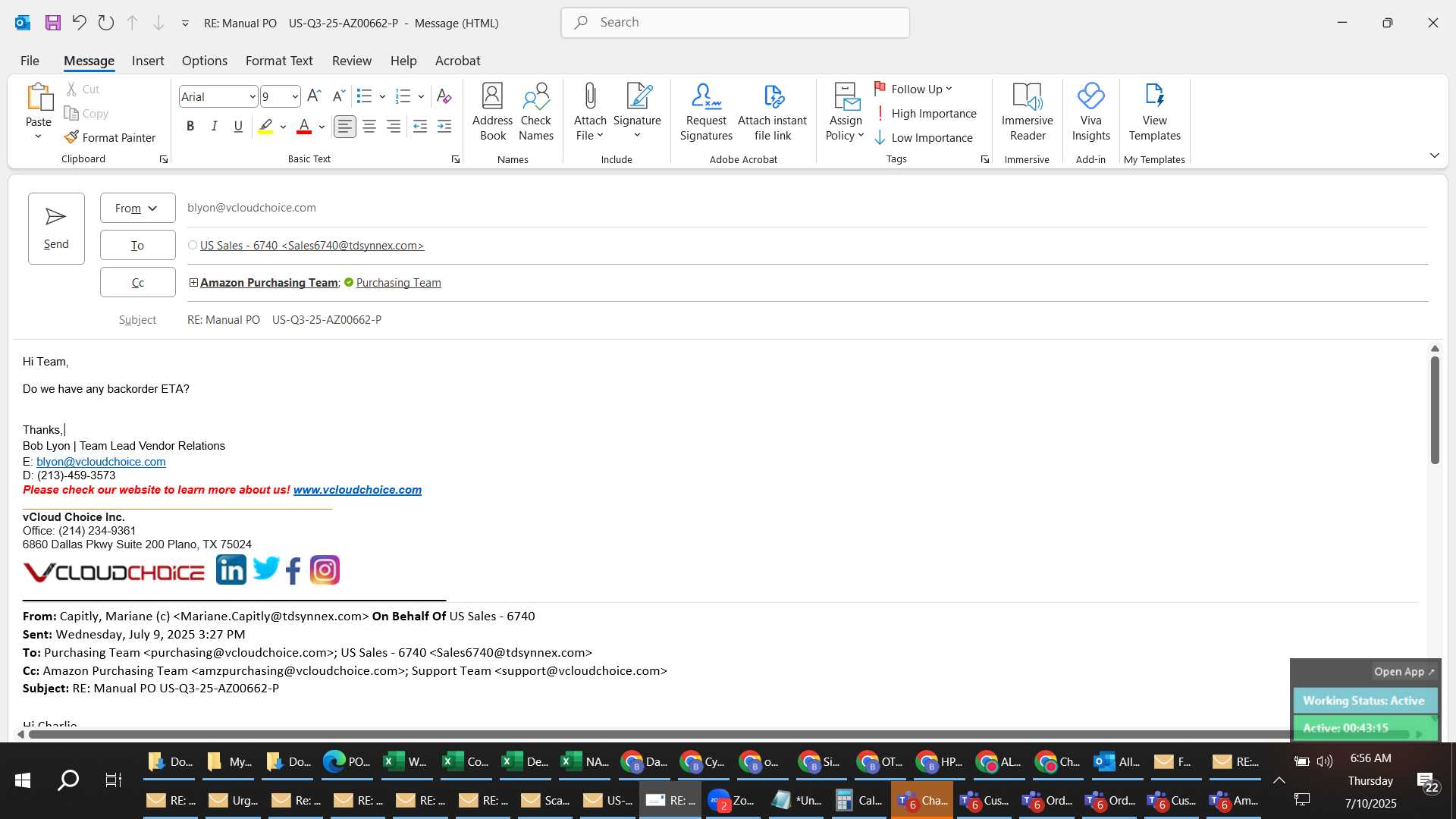
Task: Collapse the ribbon with the chevron
Action: tap(1434, 155)
